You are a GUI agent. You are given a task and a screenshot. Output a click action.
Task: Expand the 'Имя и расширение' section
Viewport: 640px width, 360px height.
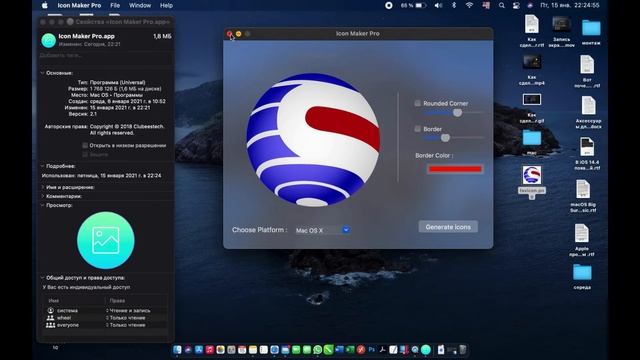(x=42, y=187)
